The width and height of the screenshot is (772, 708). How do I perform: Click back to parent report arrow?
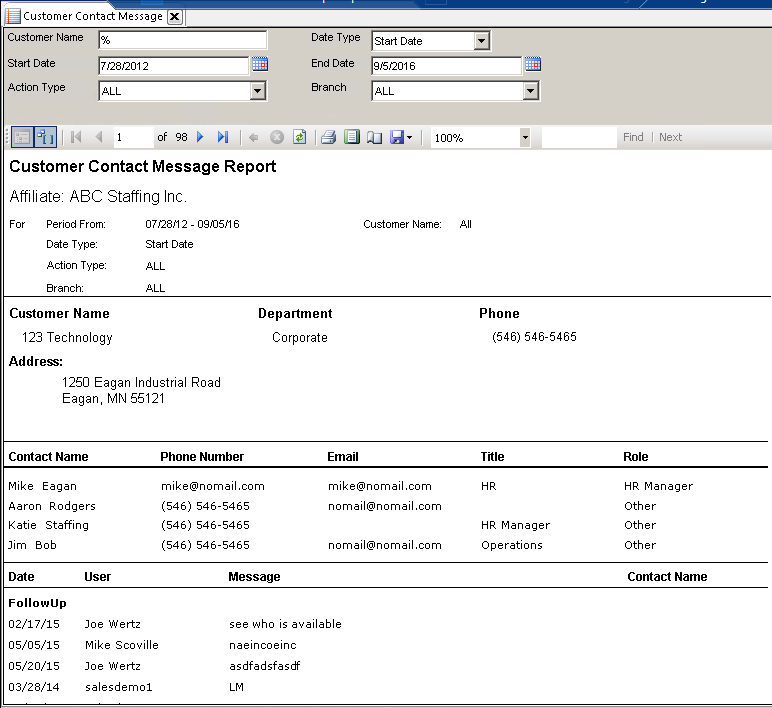[x=254, y=137]
